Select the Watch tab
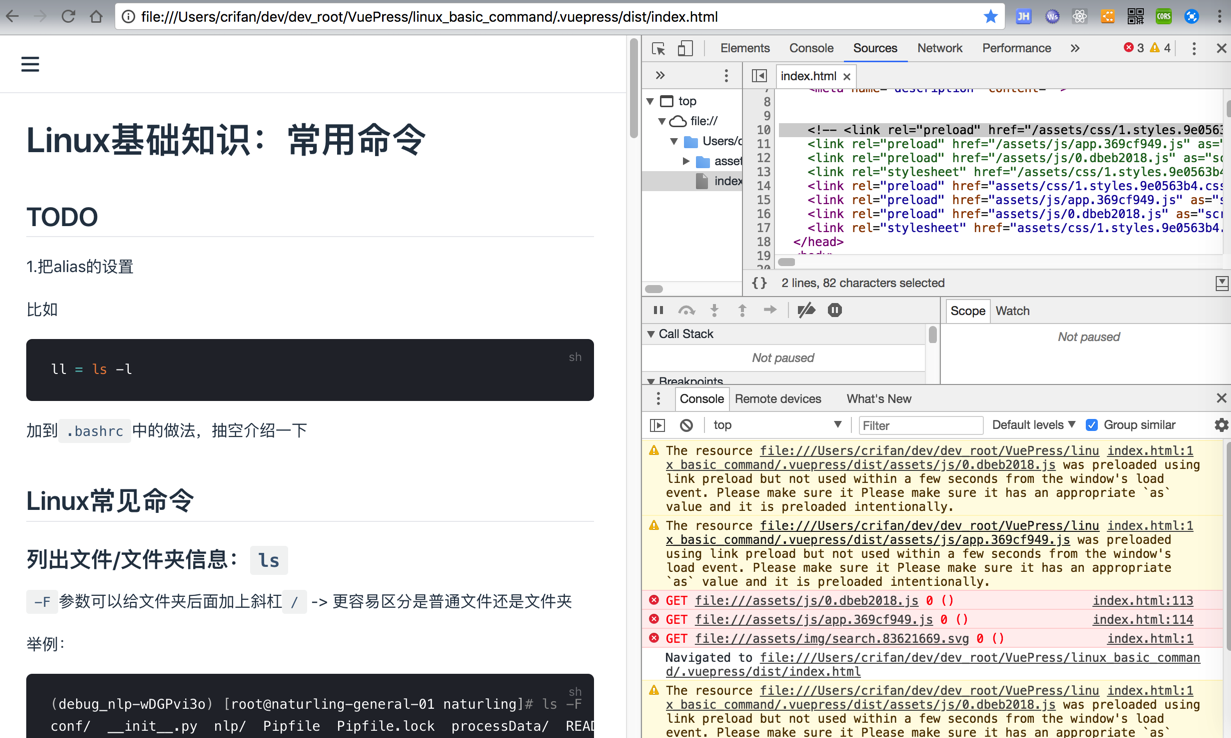Viewport: 1231px width, 738px height. tap(1012, 311)
